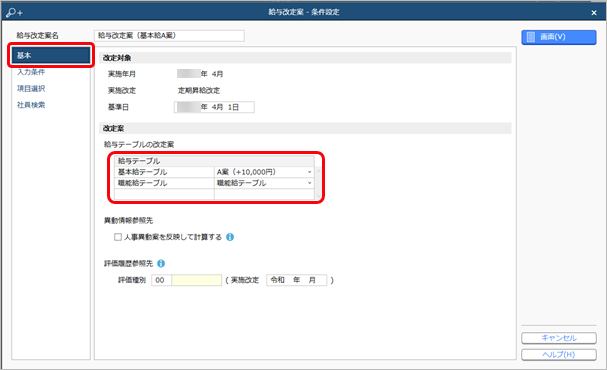
Task: Click the search-plus icon in title bar
Action: pyautogui.click(x=14, y=12)
